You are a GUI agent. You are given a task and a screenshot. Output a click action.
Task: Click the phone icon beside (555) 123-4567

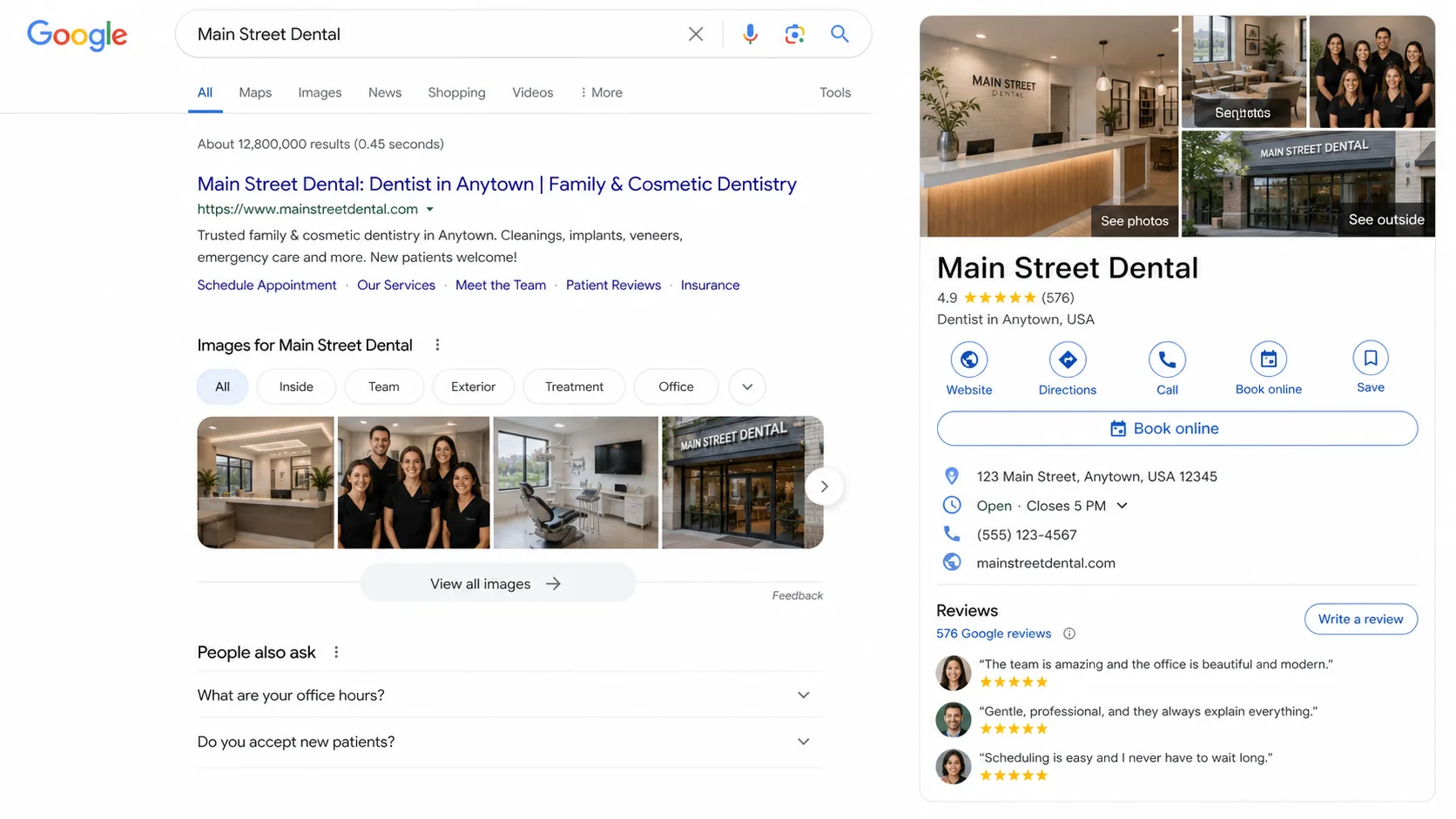[x=952, y=534]
